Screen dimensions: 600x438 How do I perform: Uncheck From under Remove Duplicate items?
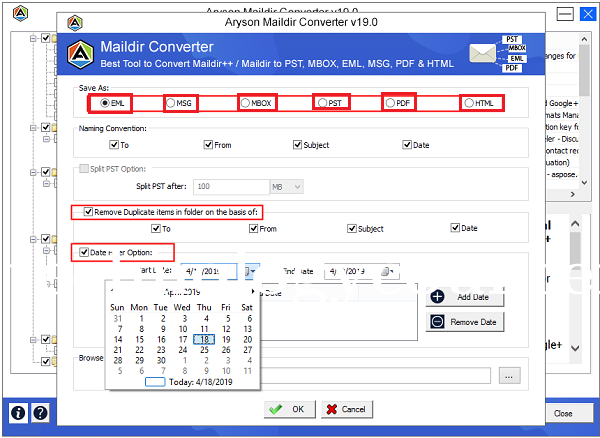253,228
